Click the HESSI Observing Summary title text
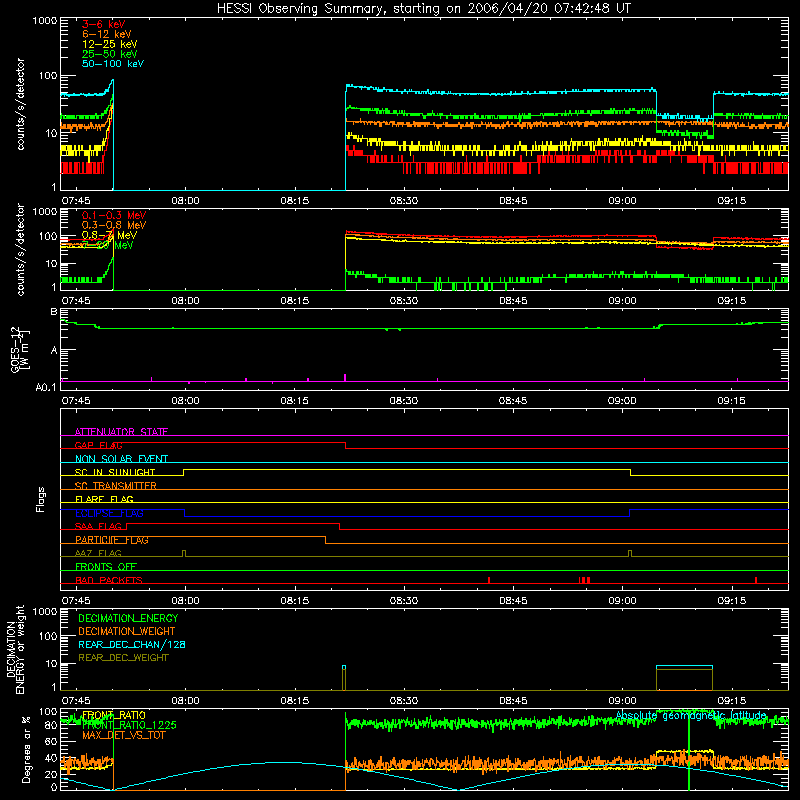800x800 pixels. tap(423, 9)
